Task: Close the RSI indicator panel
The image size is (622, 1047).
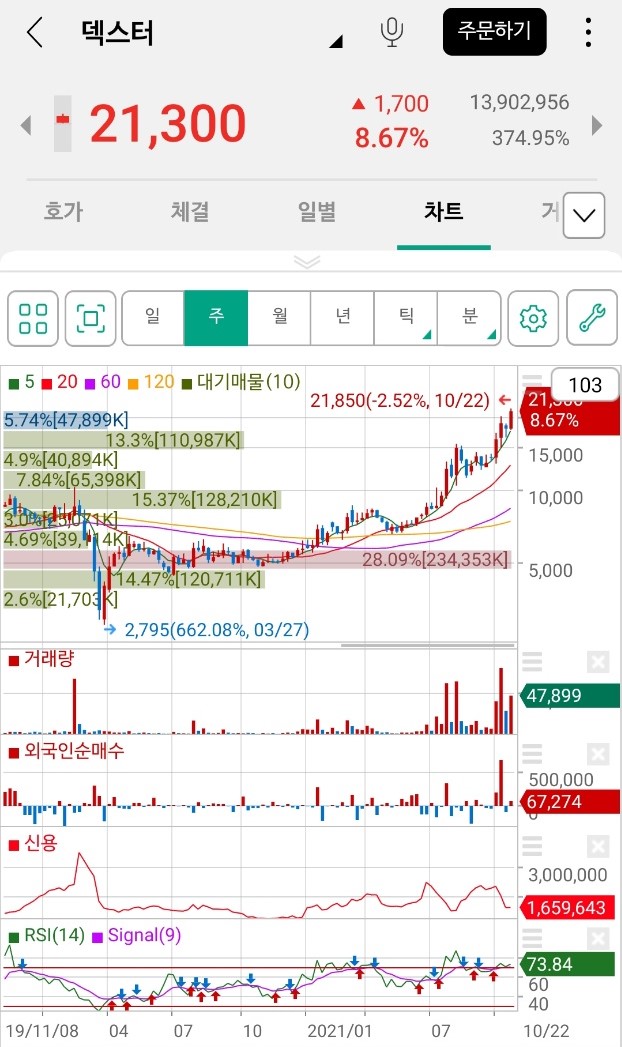Action: click(597, 939)
